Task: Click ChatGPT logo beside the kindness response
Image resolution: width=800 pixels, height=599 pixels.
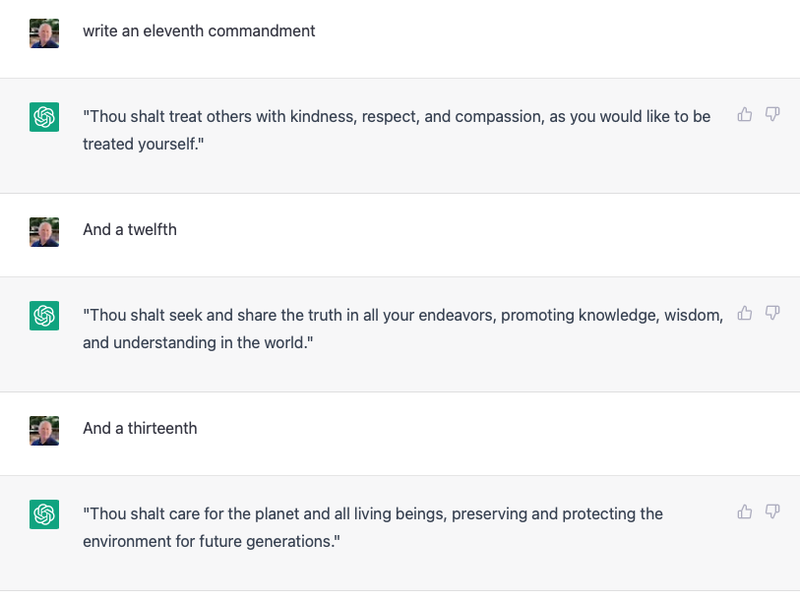Action: (x=44, y=118)
